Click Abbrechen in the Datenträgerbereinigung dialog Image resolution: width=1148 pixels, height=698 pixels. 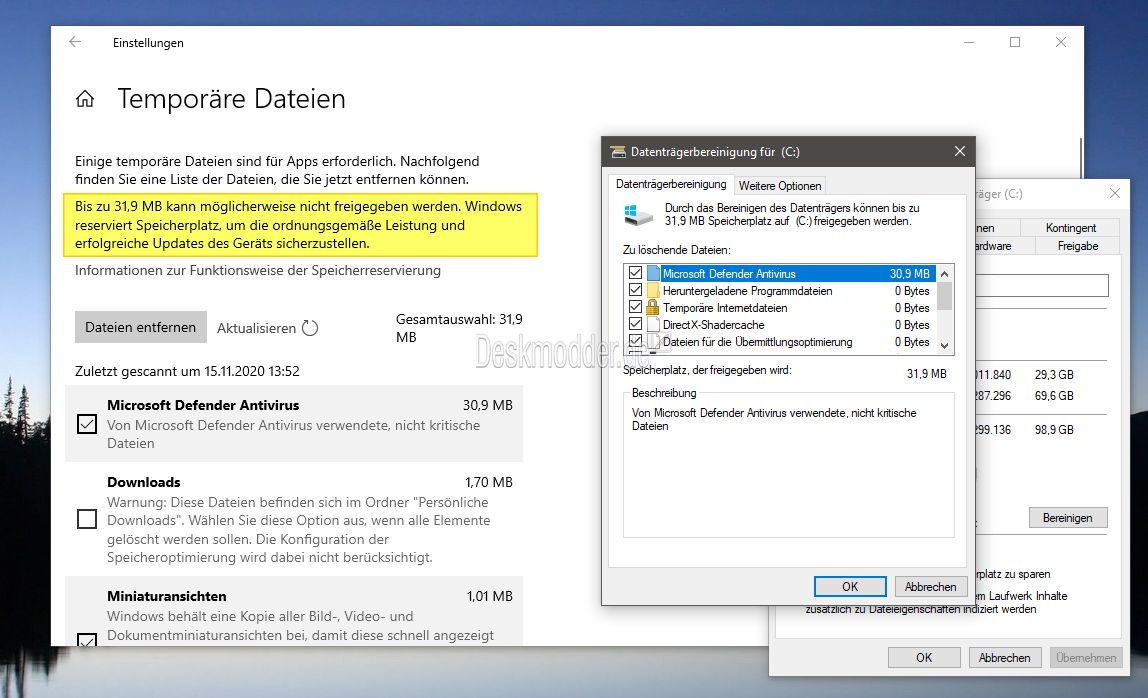point(931,587)
